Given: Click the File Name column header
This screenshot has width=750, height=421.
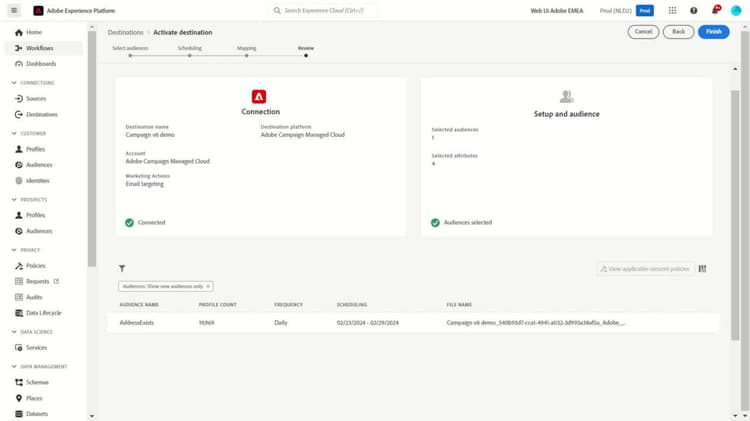Looking at the screenshot, I should click(x=459, y=305).
